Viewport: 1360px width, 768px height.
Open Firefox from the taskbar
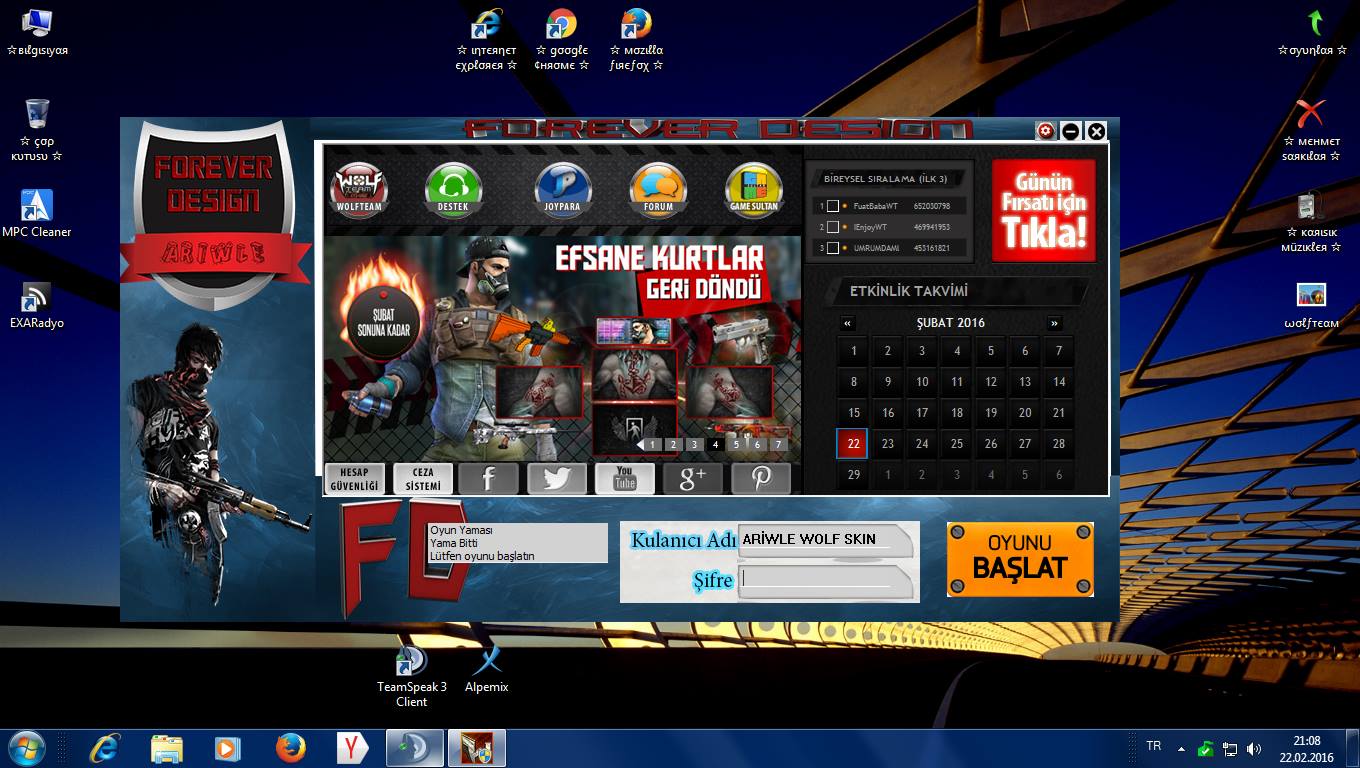[x=291, y=748]
